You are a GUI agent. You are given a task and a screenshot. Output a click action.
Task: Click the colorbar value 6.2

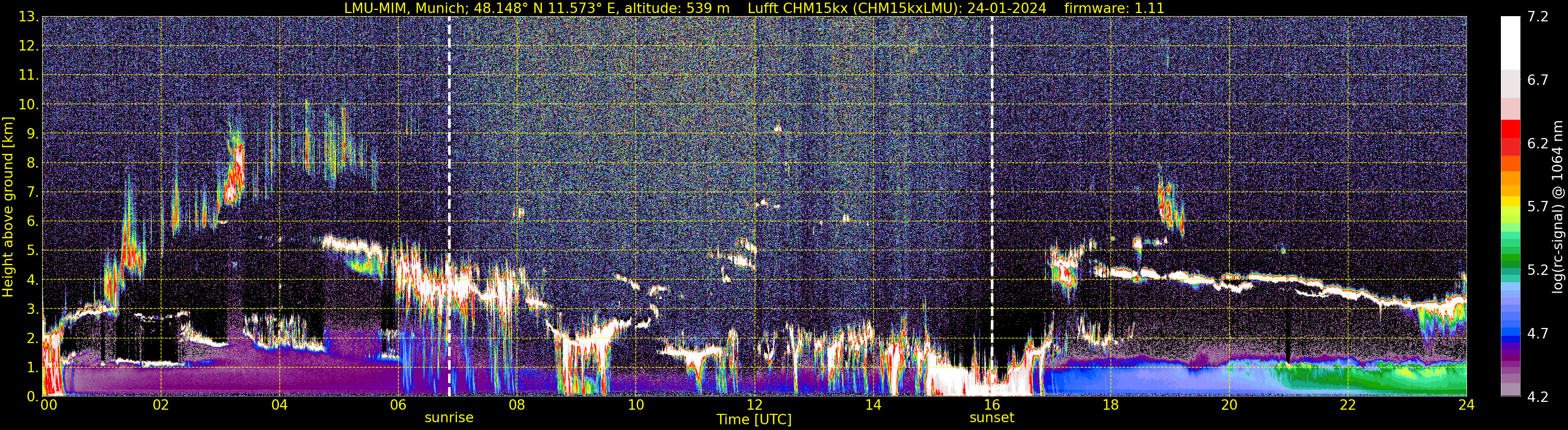click(x=1538, y=143)
